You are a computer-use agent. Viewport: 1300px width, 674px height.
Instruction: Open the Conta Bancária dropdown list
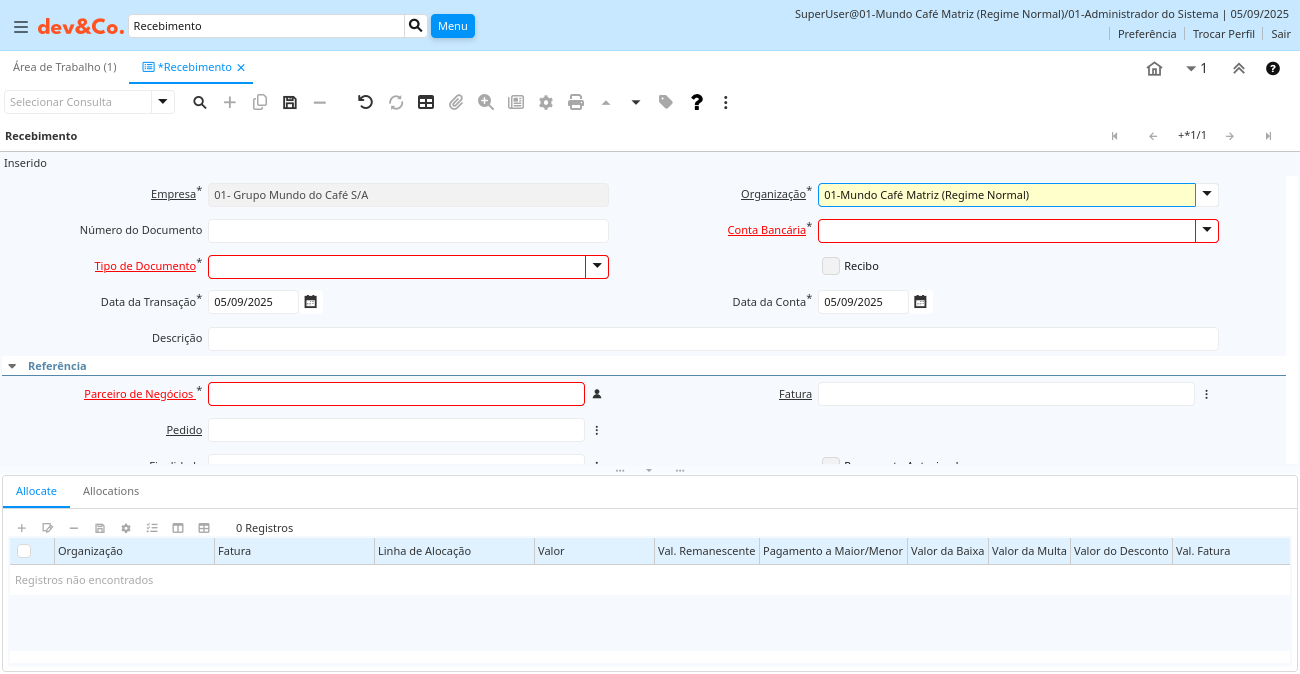pos(1207,231)
